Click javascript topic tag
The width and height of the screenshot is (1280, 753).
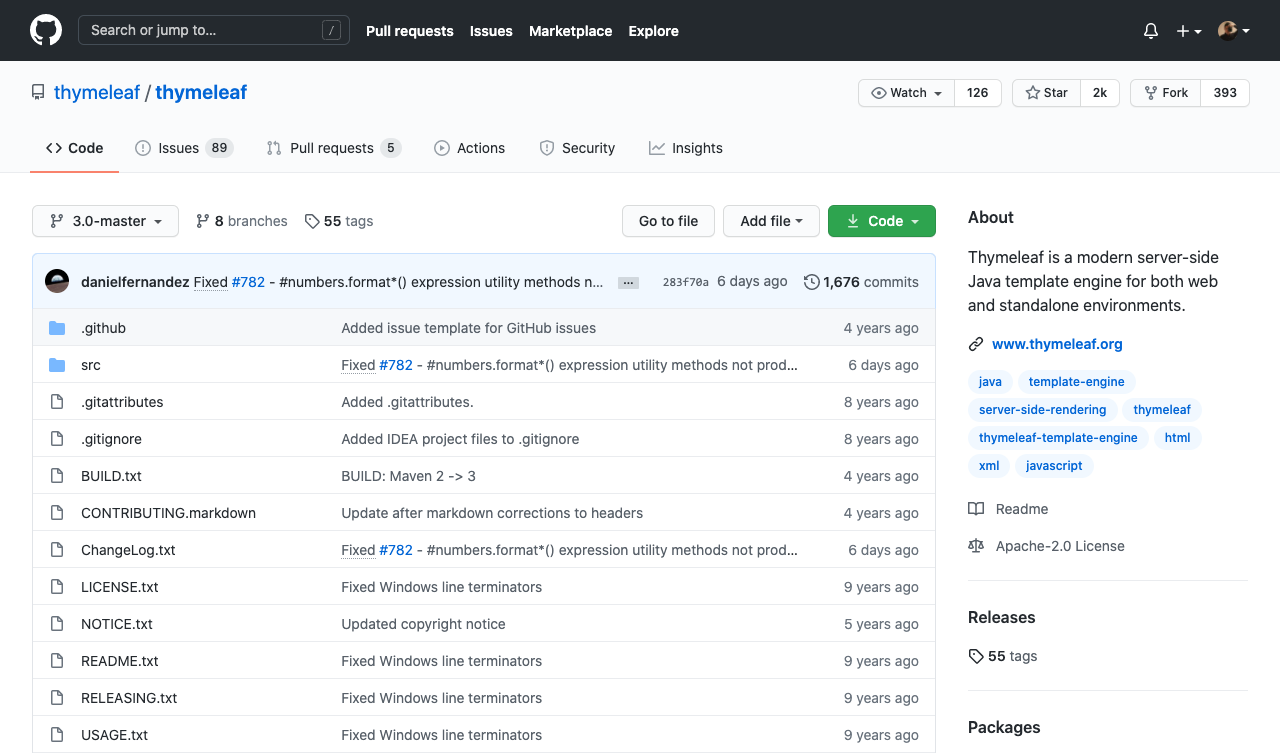tap(1054, 466)
